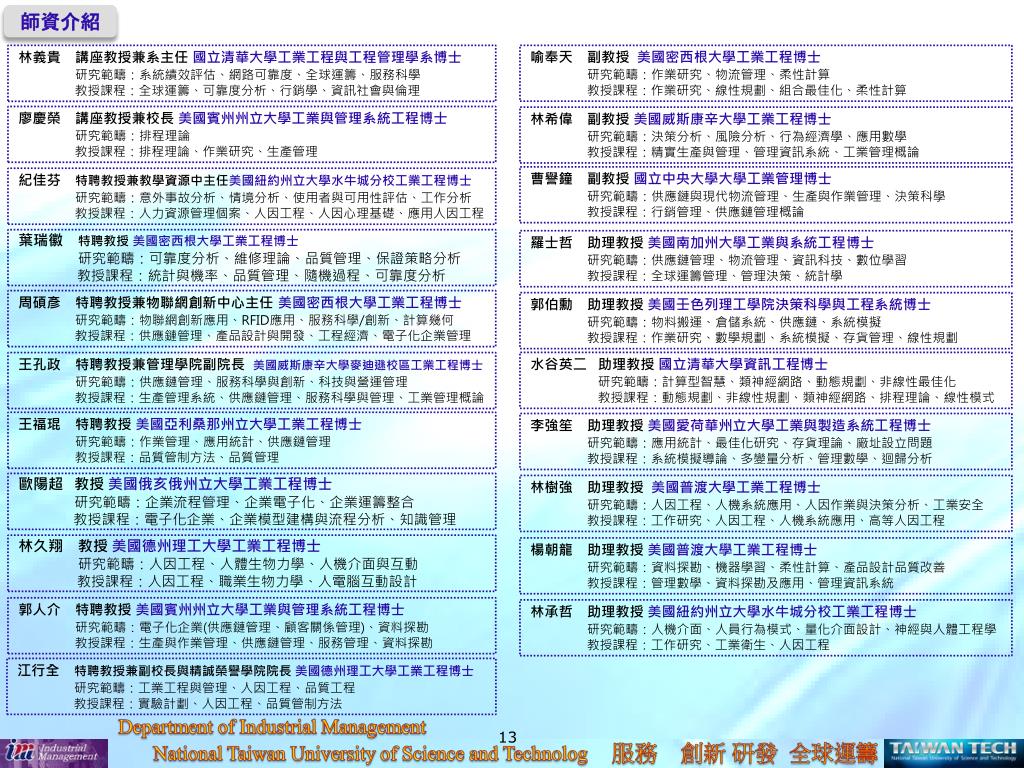Click 美國王色列理工學院決策科學與工程系統博士 text
Screen dimensions: 1024x768
tap(789, 304)
